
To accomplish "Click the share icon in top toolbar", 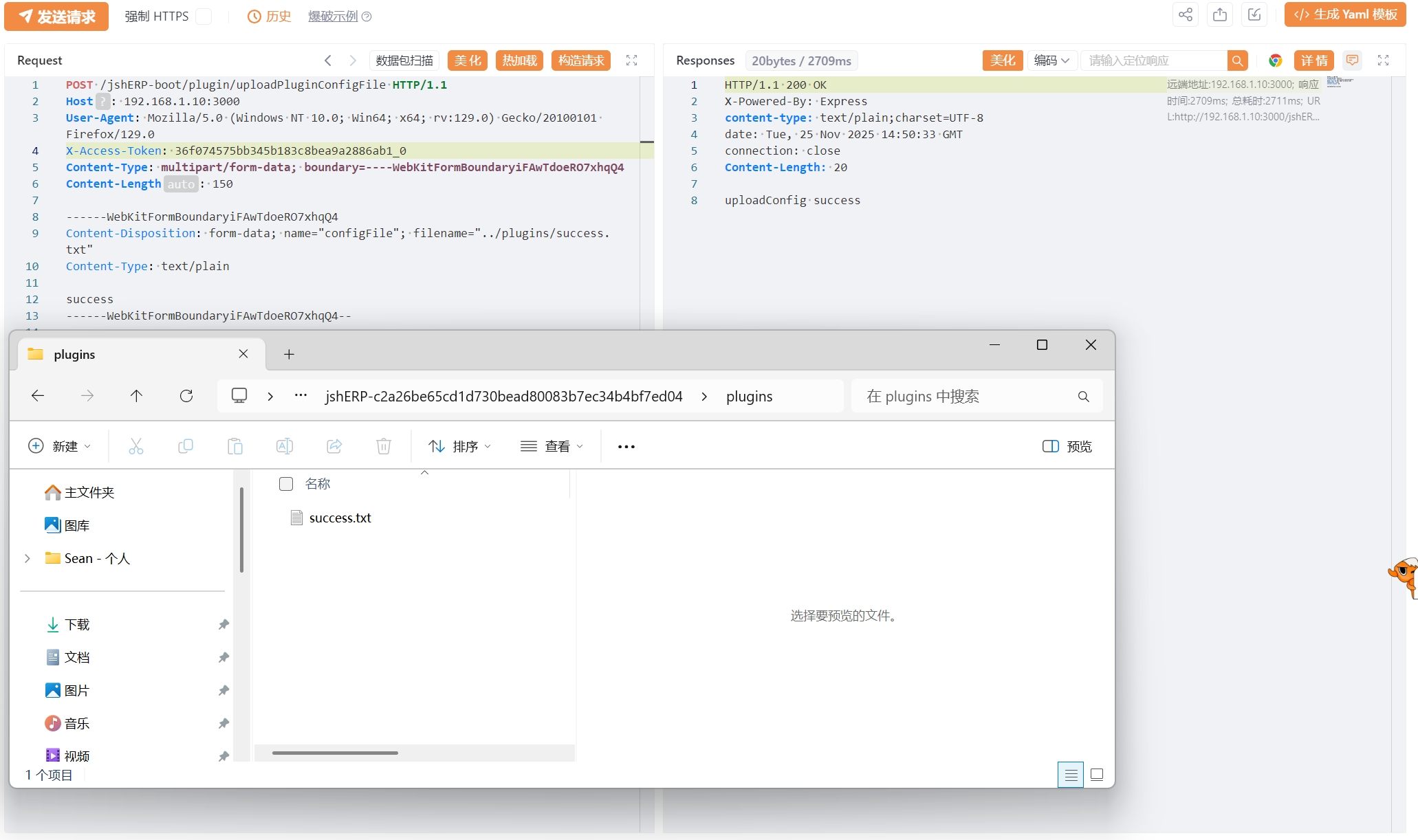I will pos(1186,15).
